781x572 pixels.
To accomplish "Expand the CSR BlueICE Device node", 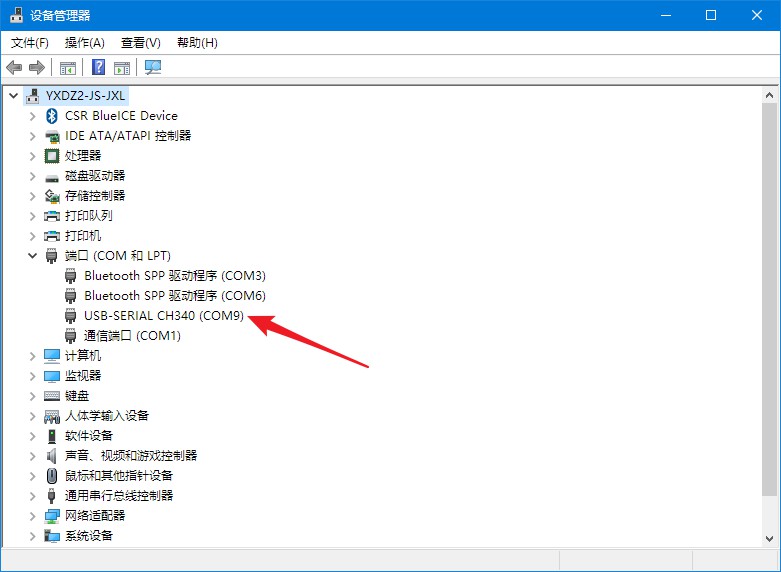I will pyautogui.click(x=33, y=116).
